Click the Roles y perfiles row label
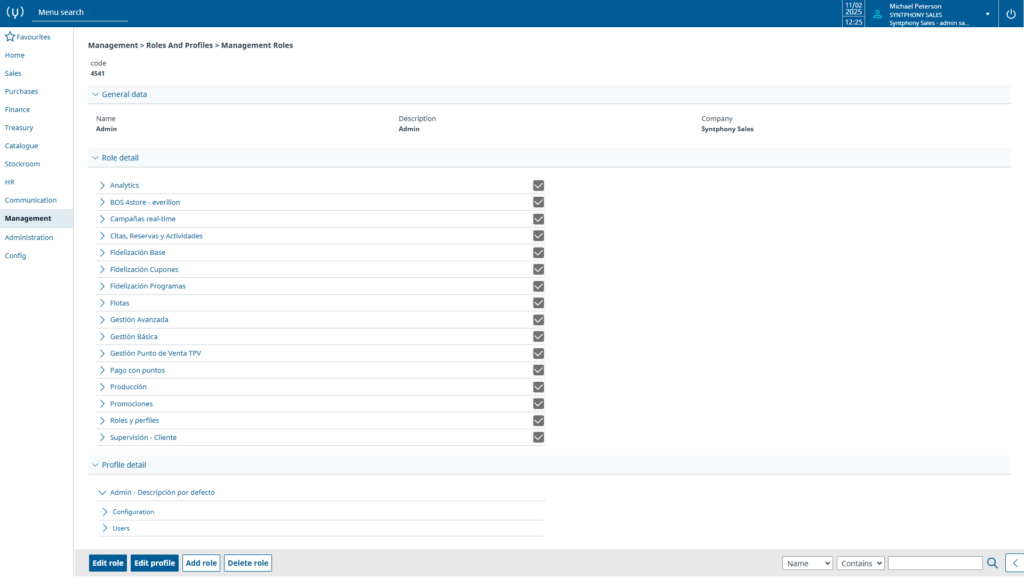The image size is (1024, 578). click(135, 421)
